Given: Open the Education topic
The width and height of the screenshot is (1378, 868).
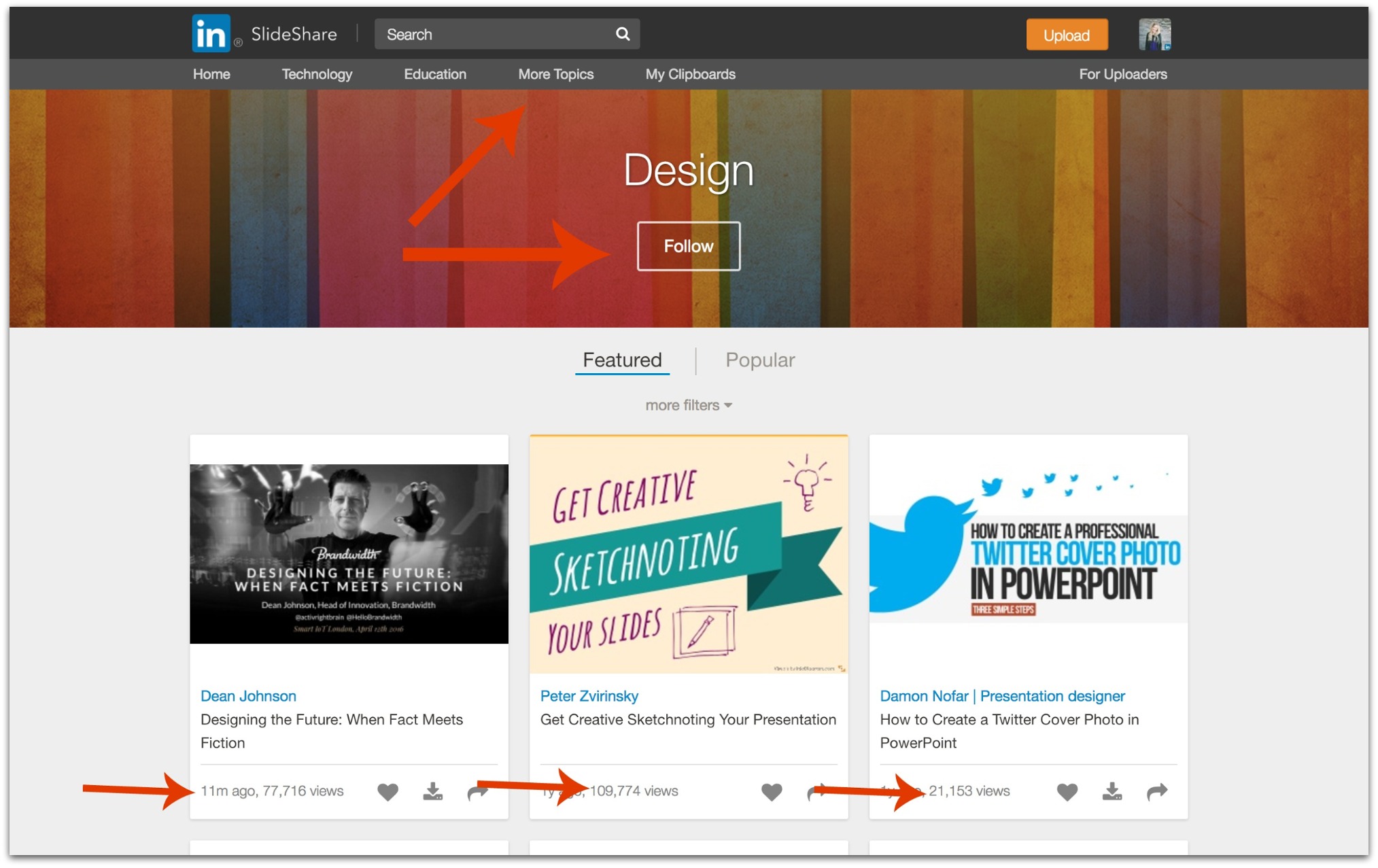Looking at the screenshot, I should (434, 74).
